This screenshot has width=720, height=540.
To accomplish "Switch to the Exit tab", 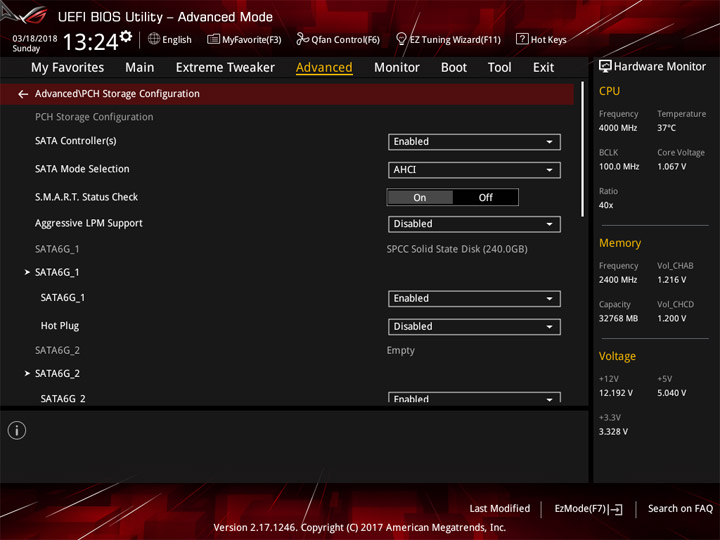I will click(543, 68).
